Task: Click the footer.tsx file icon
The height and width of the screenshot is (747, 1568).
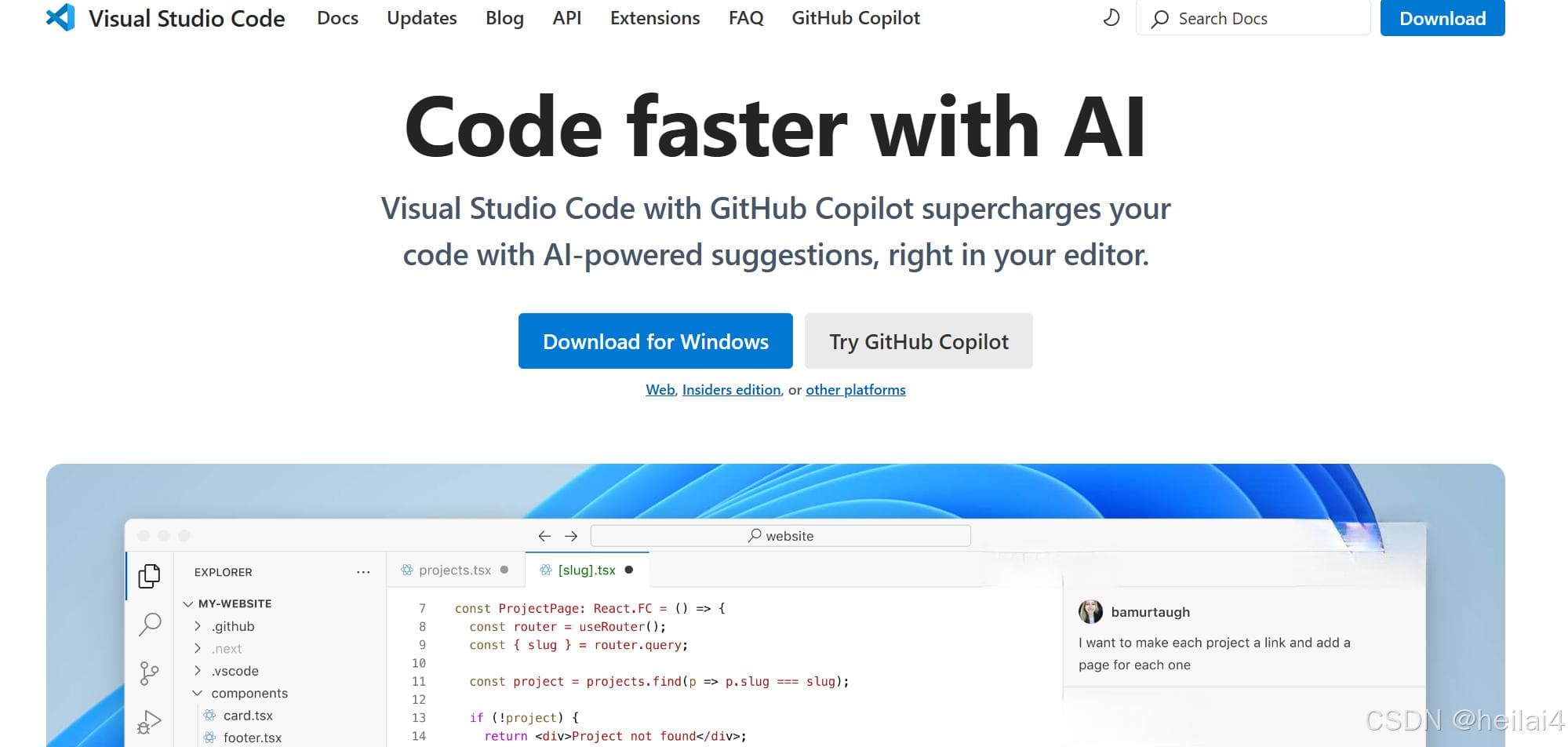Action: click(x=209, y=738)
